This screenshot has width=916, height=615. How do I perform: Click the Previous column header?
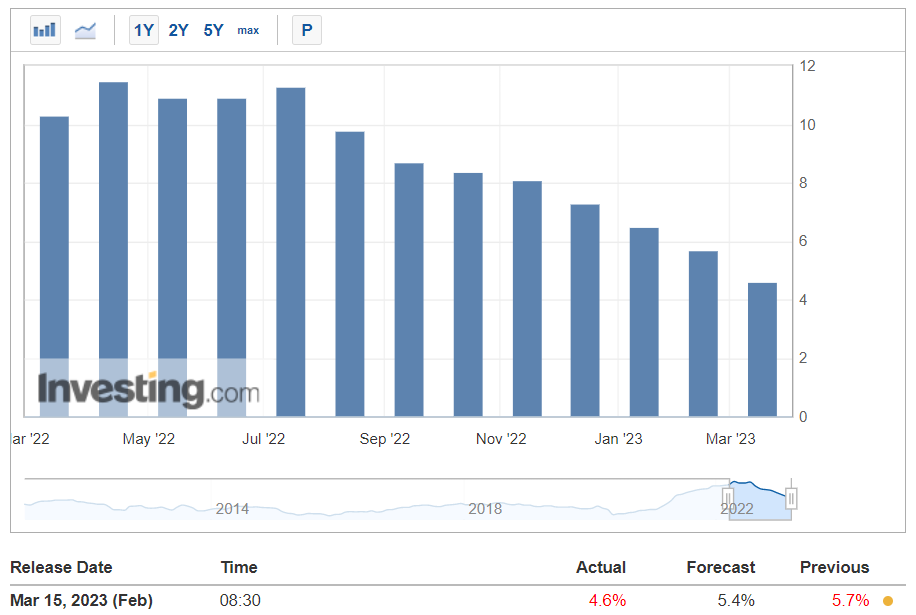point(834,567)
